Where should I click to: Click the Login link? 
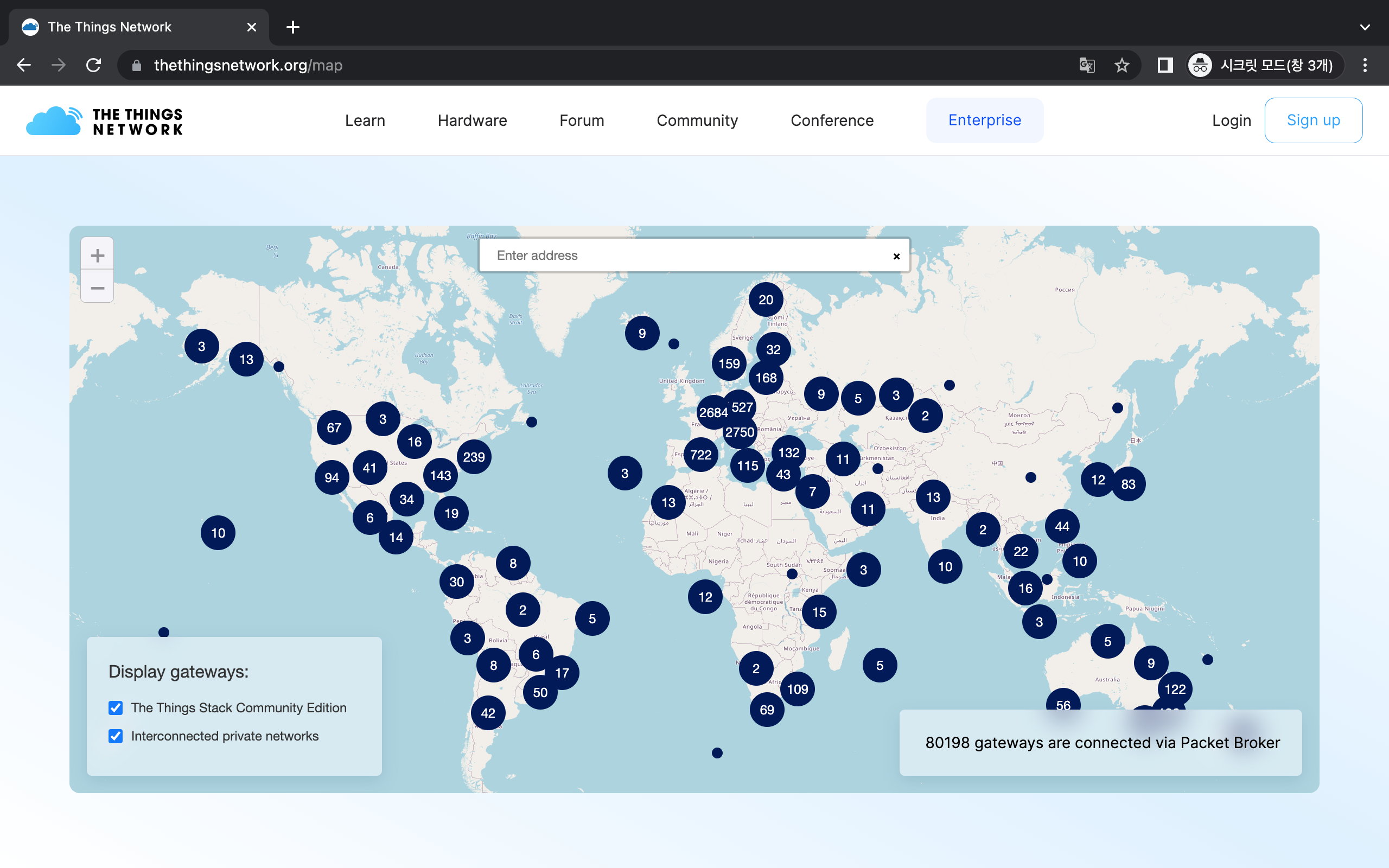pos(1232,120)
